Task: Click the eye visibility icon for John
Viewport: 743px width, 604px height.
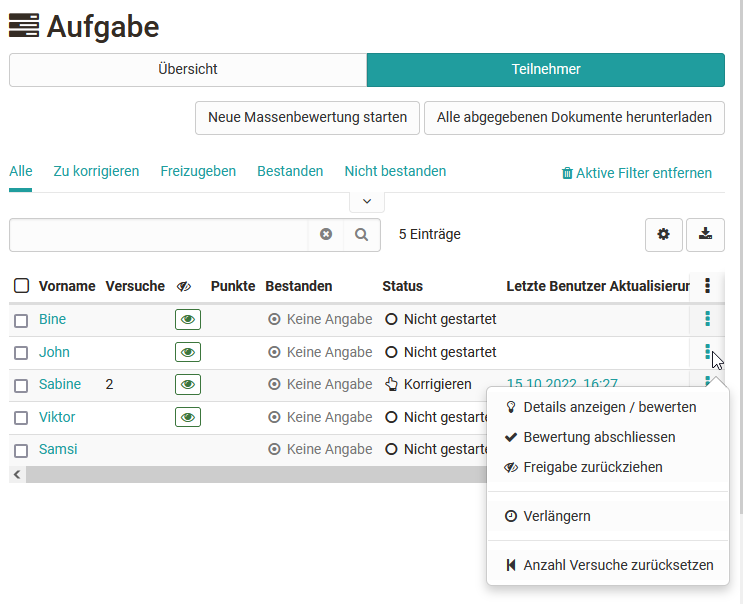Action: tap(188, 352)
